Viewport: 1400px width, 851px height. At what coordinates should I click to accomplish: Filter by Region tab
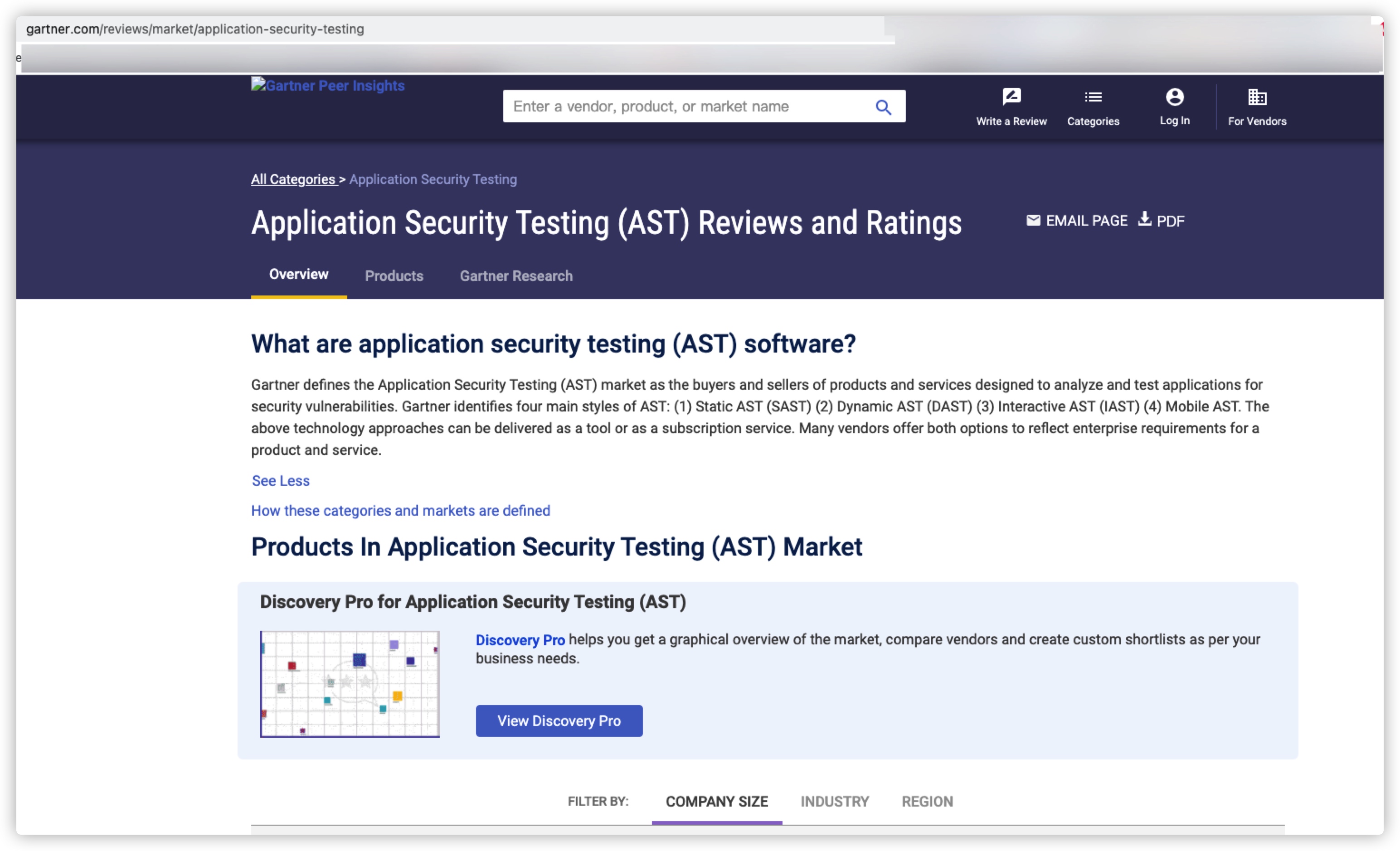(927, 802)
